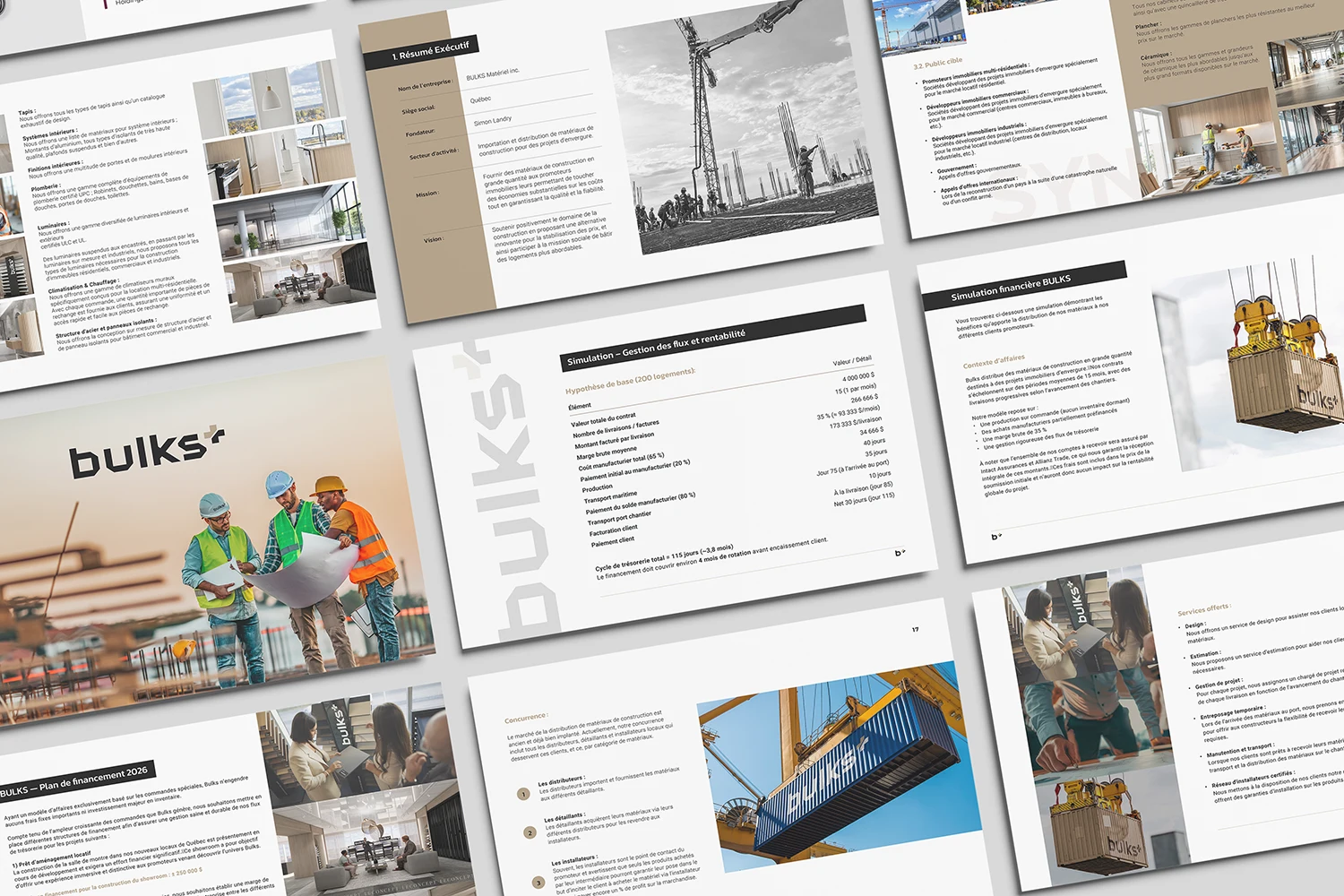This screenshot has height=896, width=1344.
Task: Click the "Secteur d'activité :" label
Action: [434, 154]
